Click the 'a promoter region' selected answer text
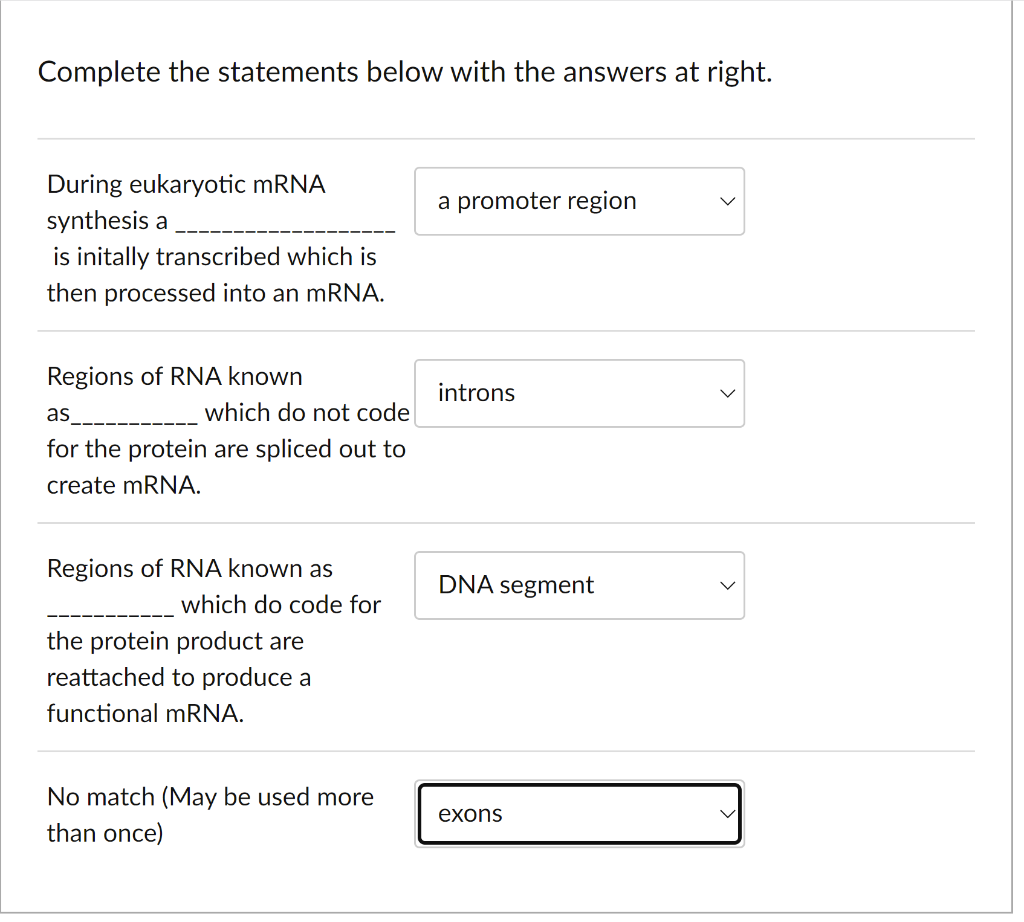Viewport: 1024px width, 922px height. [x=535, y=200]
